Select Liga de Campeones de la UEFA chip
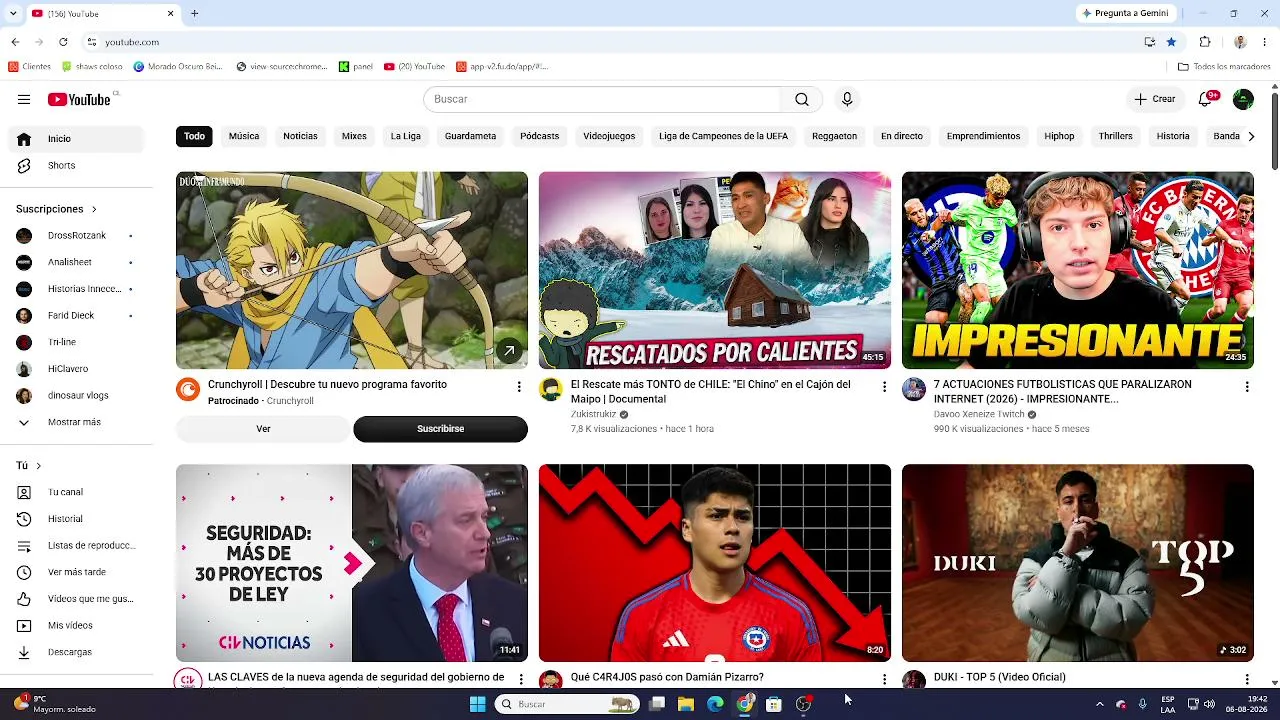 click(723, 136)
